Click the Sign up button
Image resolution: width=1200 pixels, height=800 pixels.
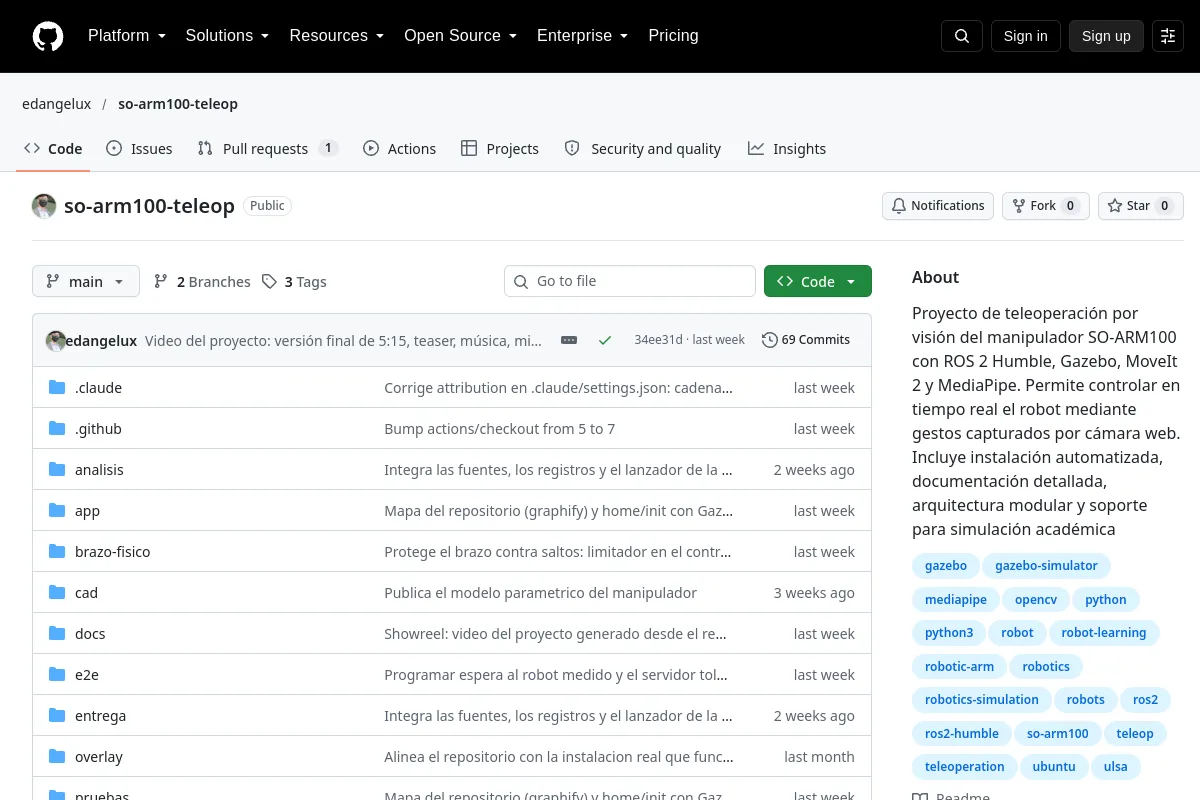[1106, 36]
